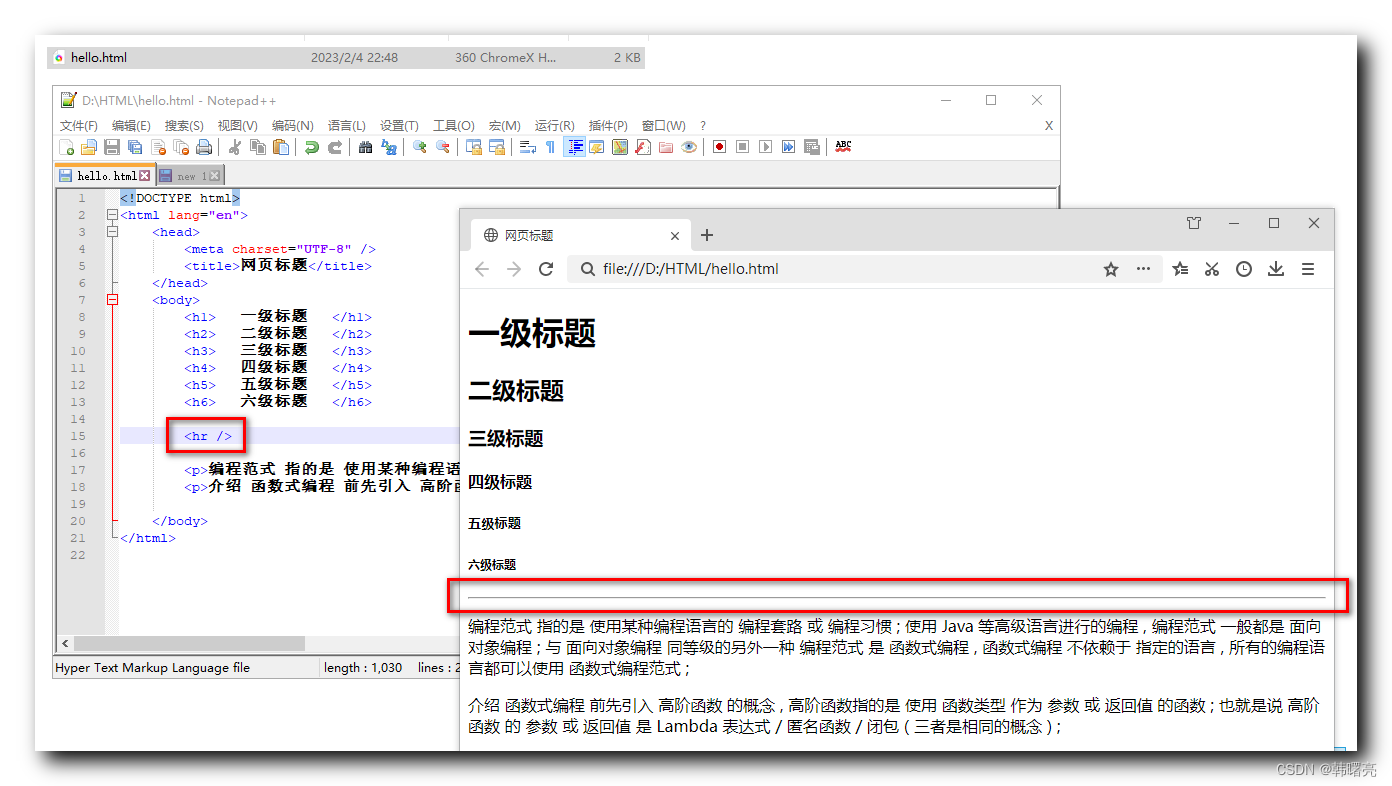Start macro recording with the red dot
Viewport: 1392px width, 786px height.
719,147
